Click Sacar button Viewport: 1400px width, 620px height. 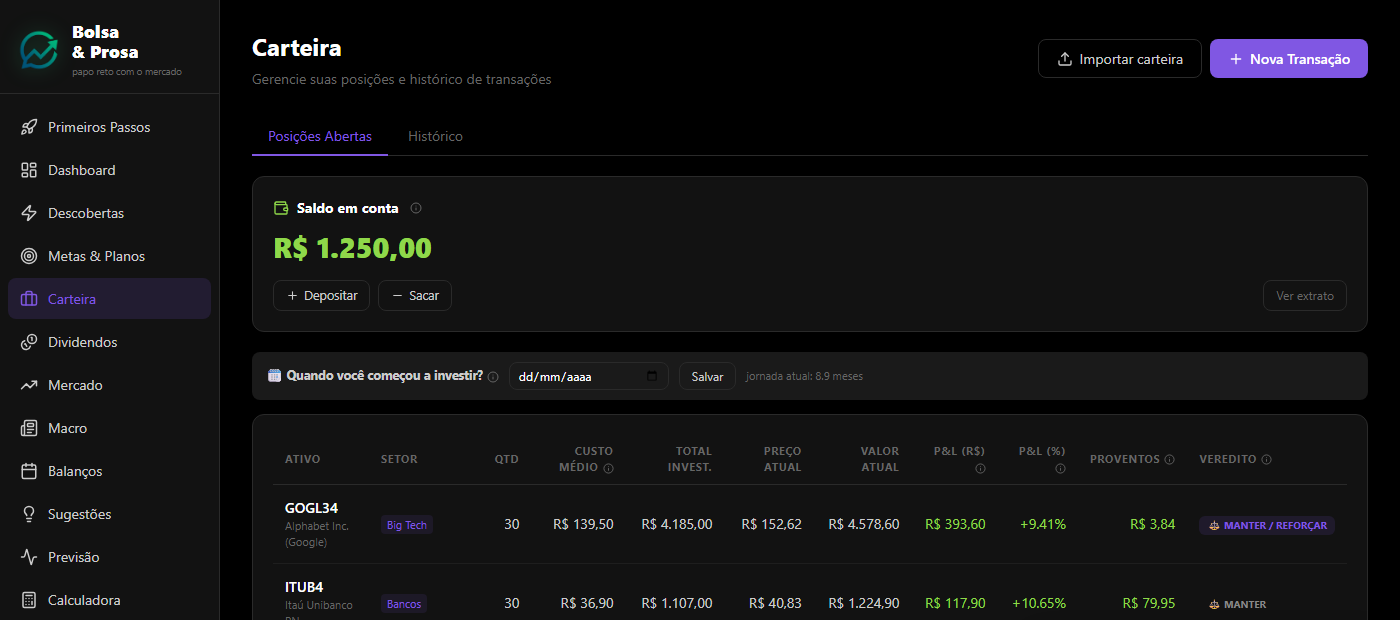tap(415, 296)
